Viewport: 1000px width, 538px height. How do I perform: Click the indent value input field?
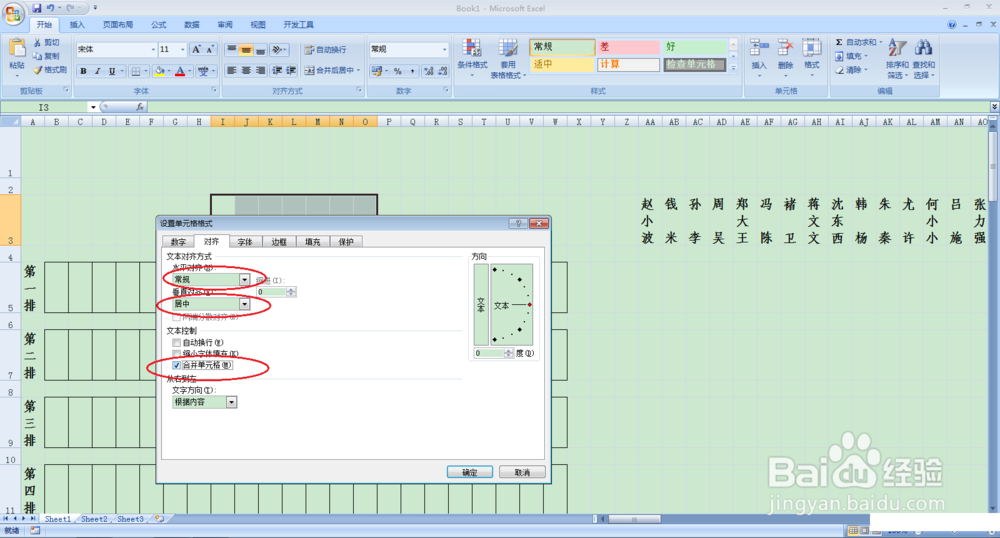click(272, 292)
